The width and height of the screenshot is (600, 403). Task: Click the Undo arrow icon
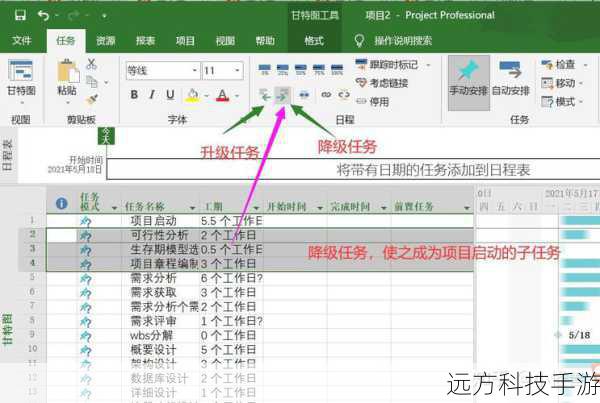(43, 15)
